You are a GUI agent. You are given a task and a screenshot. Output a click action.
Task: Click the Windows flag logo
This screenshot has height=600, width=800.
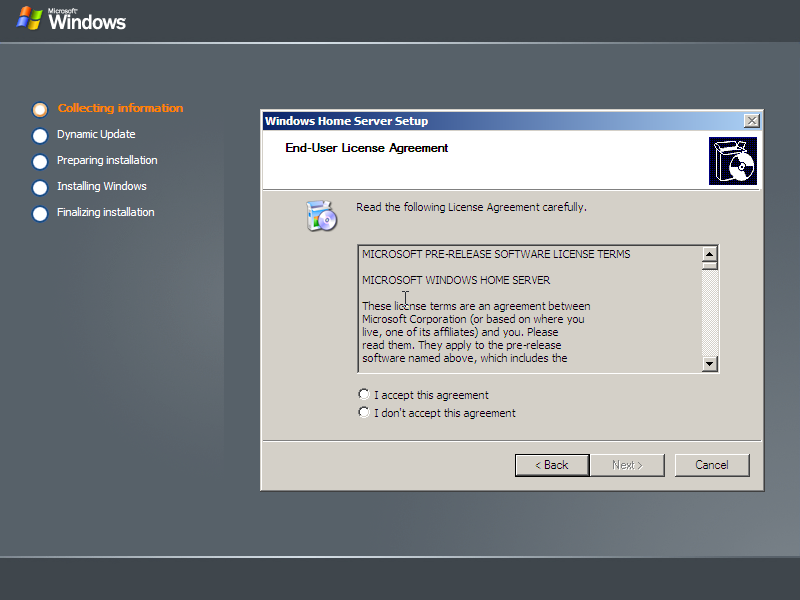click(x=29, y=18)
